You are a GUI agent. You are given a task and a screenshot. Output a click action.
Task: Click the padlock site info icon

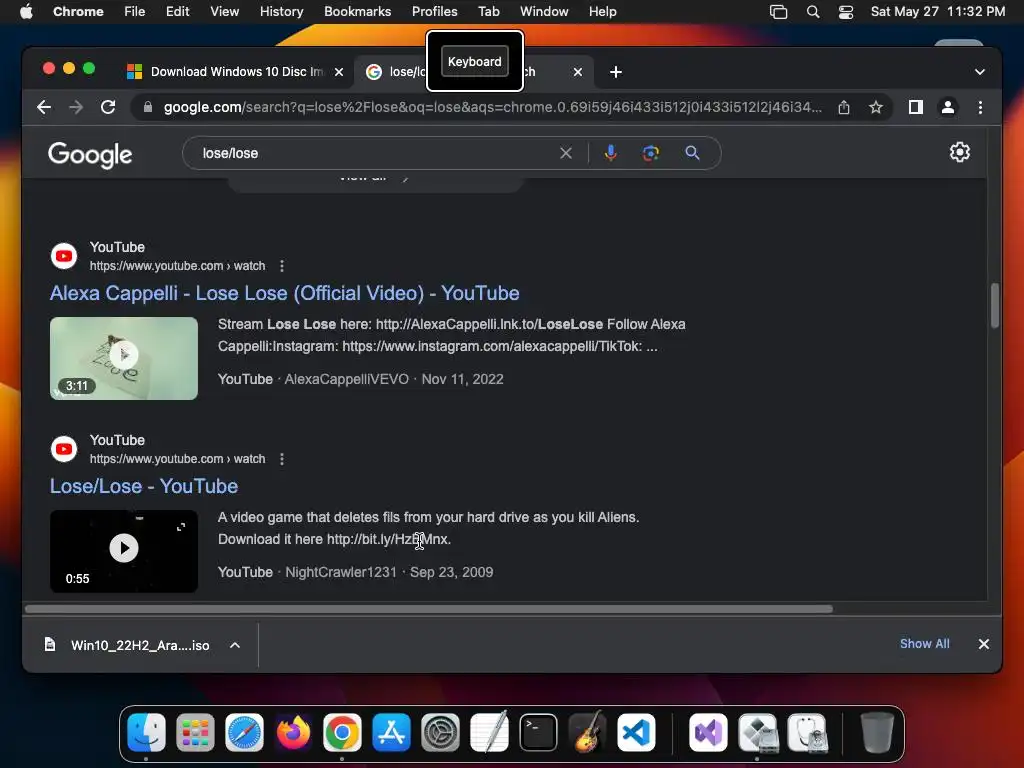(148, 107)
